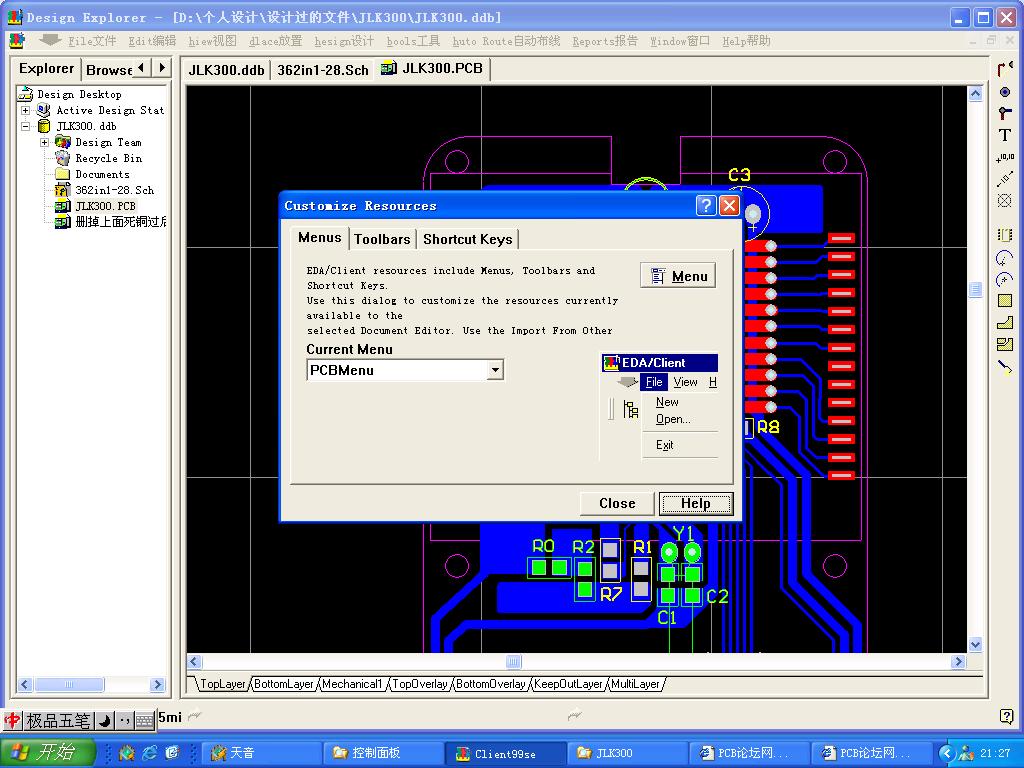Open the 362in1-28.Sch document tab
Screen dimensions: 1024x768
coord(322,70)
